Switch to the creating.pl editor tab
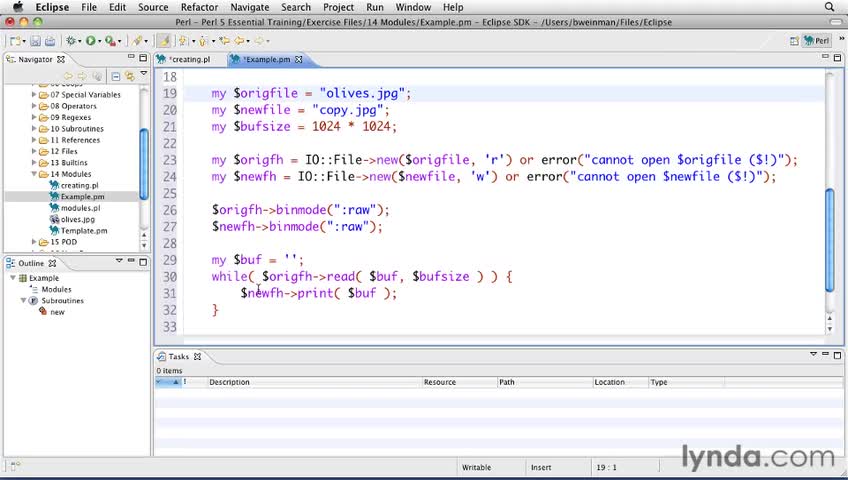The image size is (848, 480). pos(190,60)
